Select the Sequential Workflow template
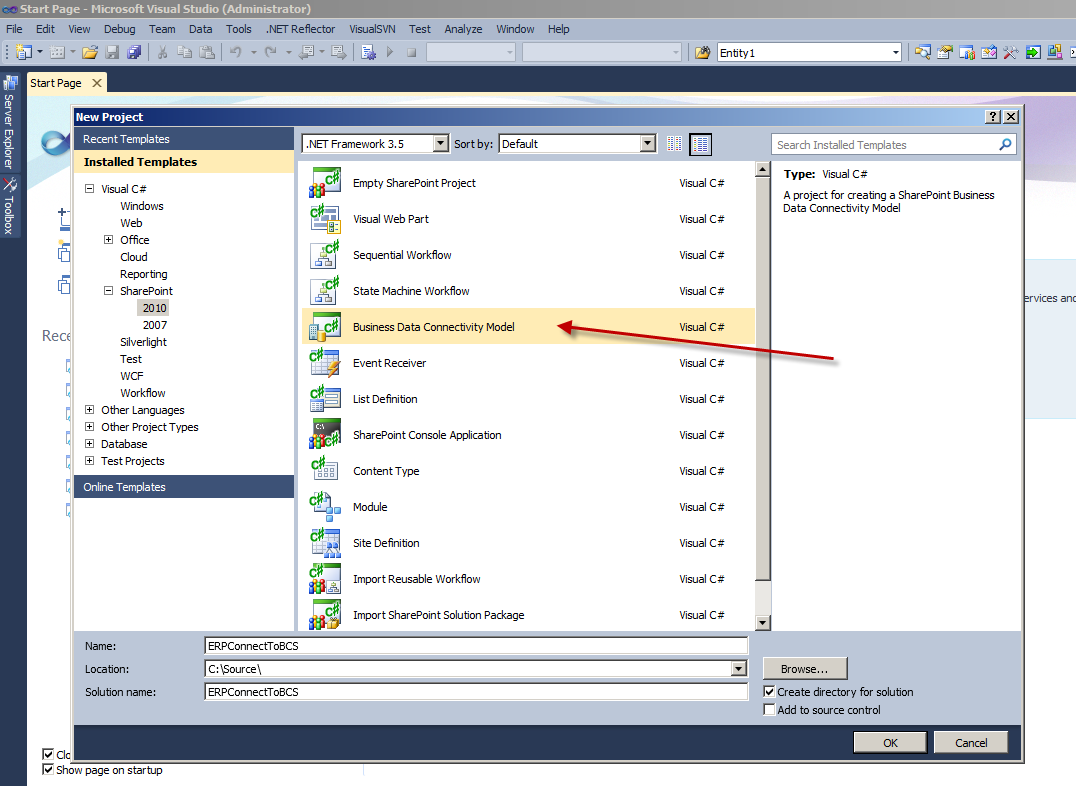The width and height of the screenshot is (1076, 786). (x=528, y=255)
